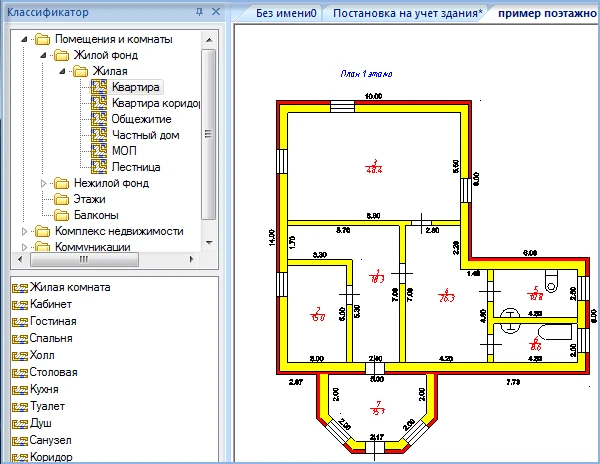Collapse the Помещения и комнаты node
The width and height of the screenshot is (600, 464).
click(x=24, y=39)
